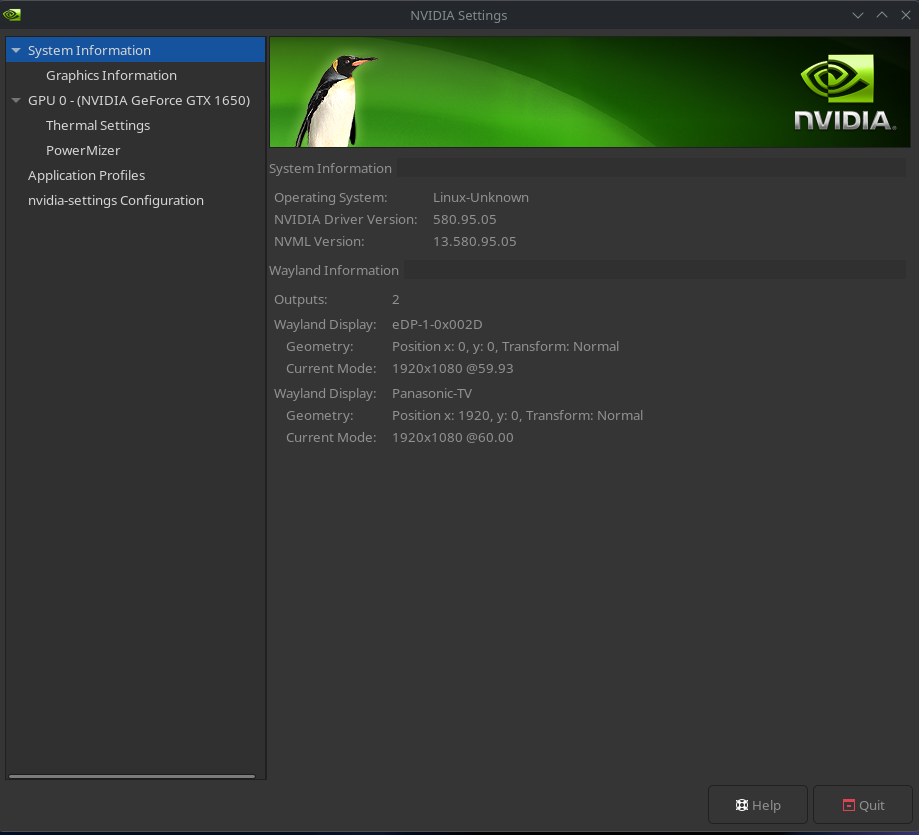Click the gear icon on the Help button

tap(742, 804)
